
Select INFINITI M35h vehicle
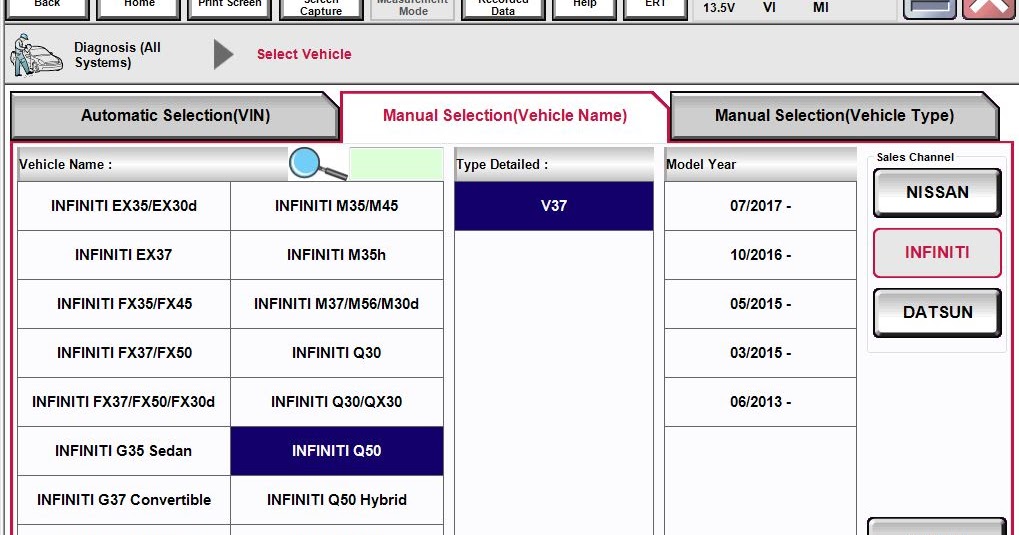337,255
